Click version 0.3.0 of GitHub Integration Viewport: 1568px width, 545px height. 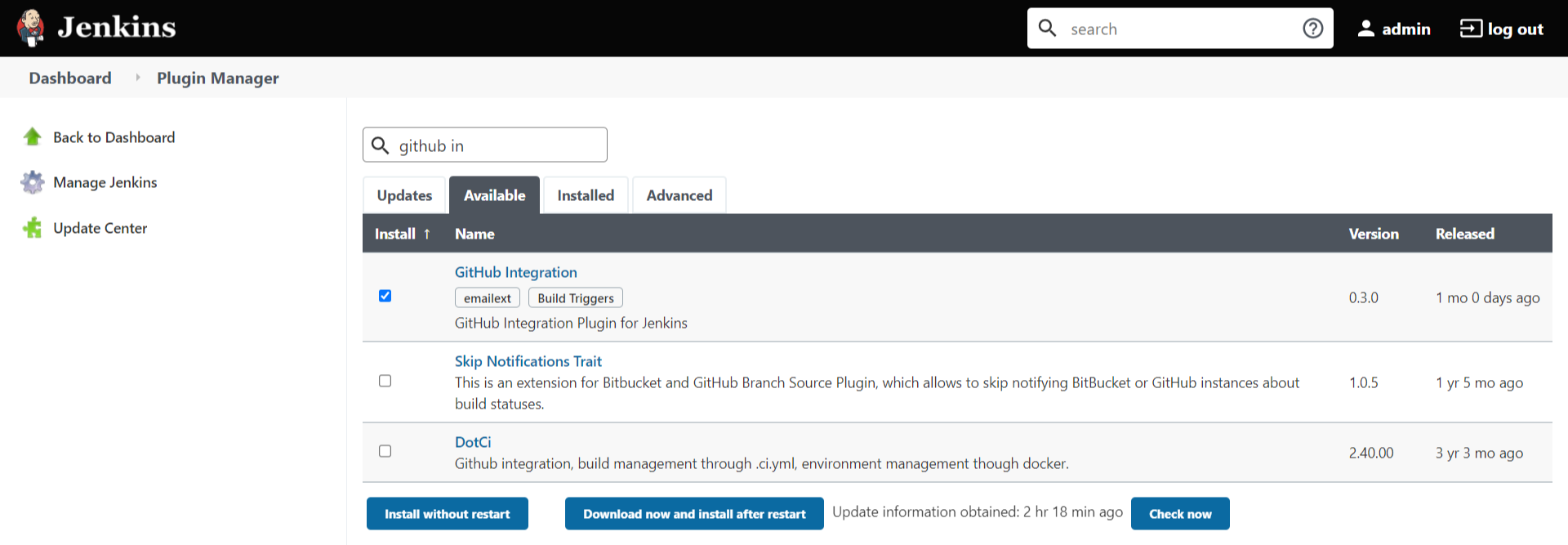tap(1364, 297)
